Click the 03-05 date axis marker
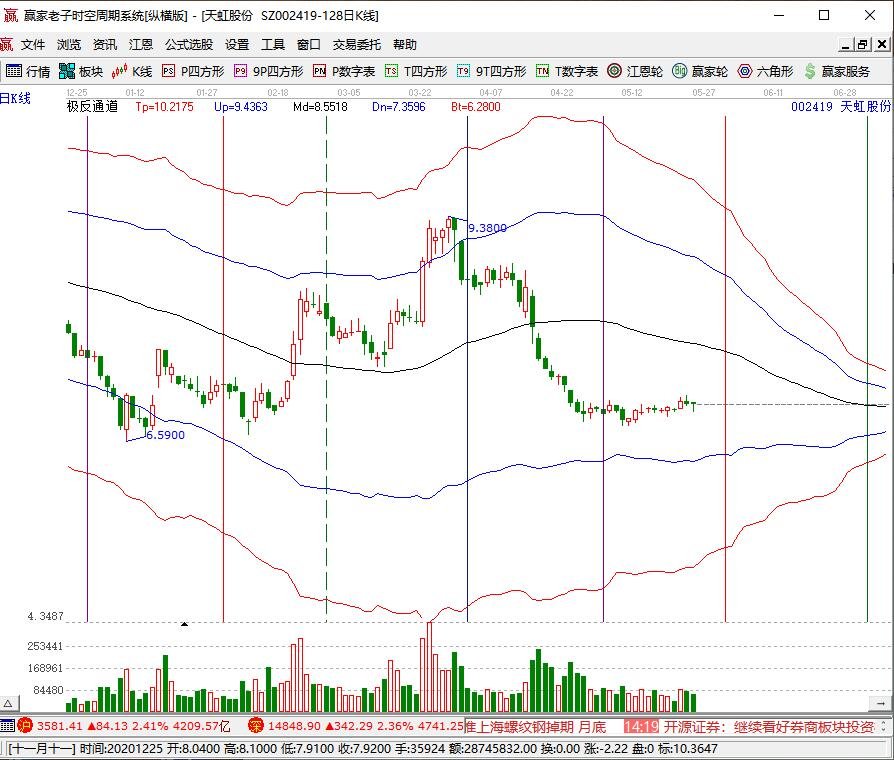The height and width of the screenshot is (760, 894). pos(348,92)
